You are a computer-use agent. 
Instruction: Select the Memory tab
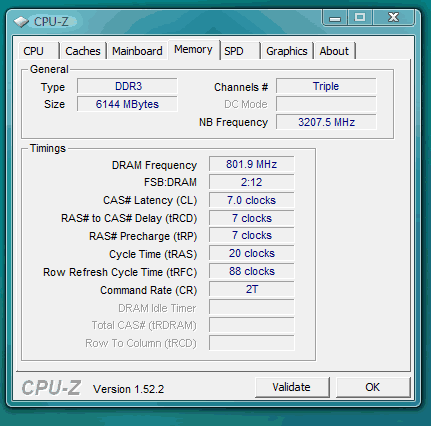click(193, 50)
